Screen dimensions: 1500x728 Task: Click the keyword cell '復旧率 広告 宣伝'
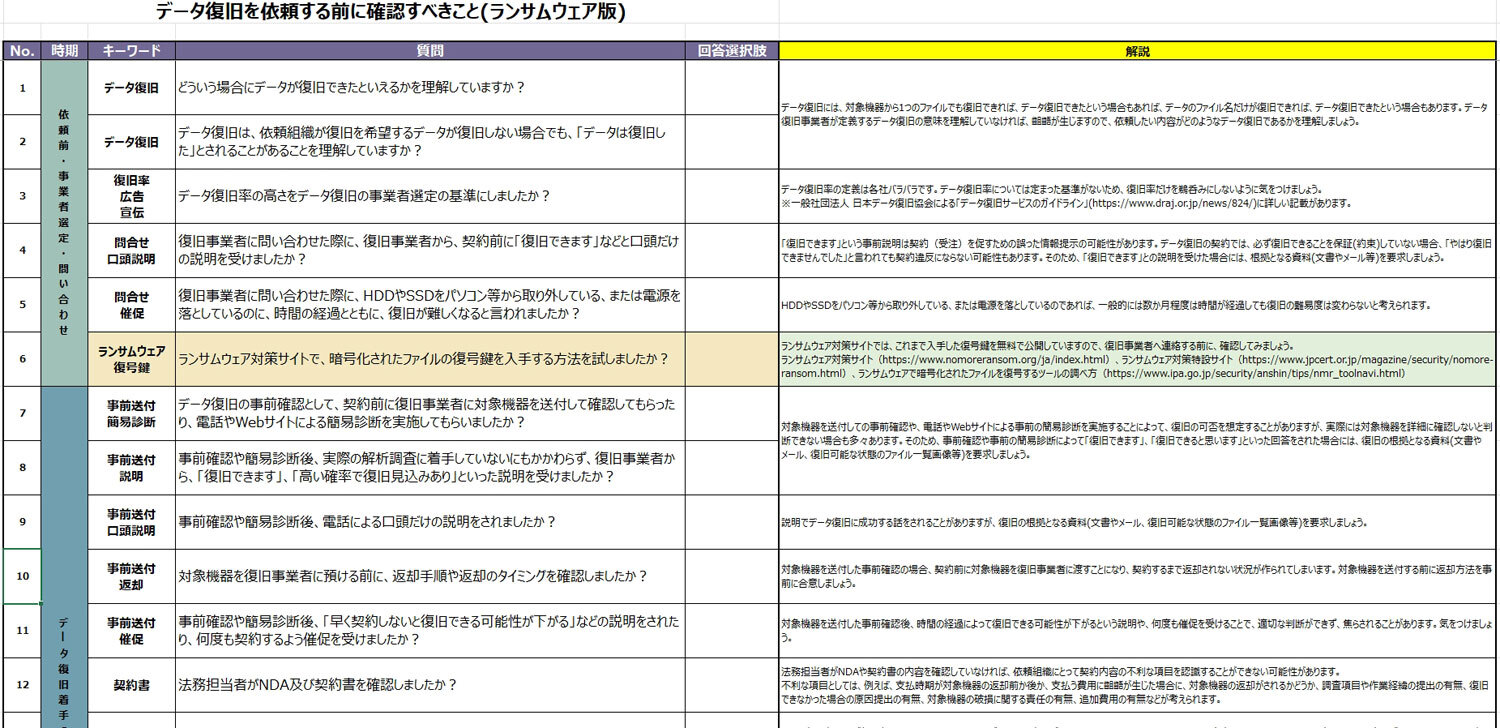tap(131, 196)
